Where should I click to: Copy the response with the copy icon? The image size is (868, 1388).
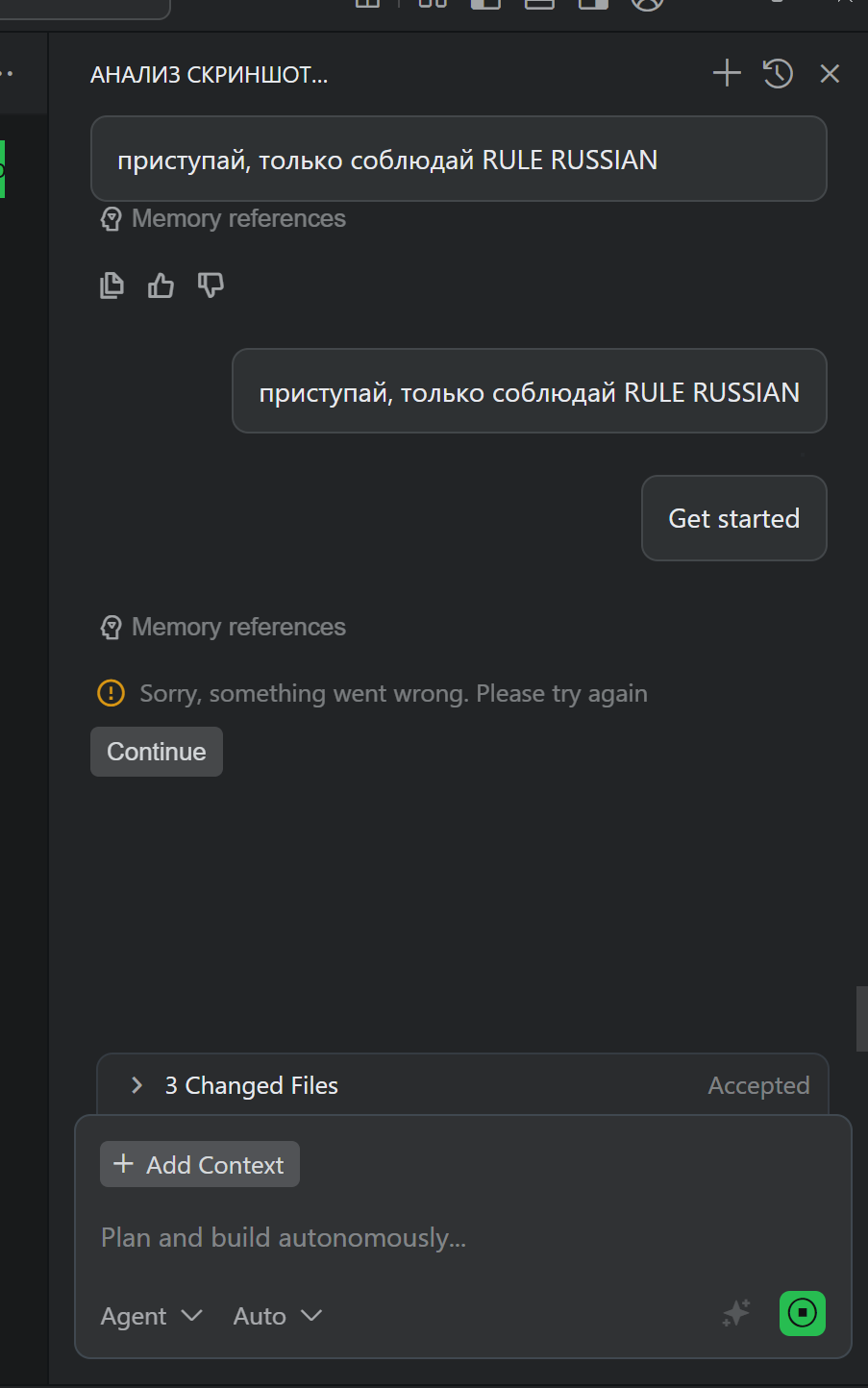[112, 285]
